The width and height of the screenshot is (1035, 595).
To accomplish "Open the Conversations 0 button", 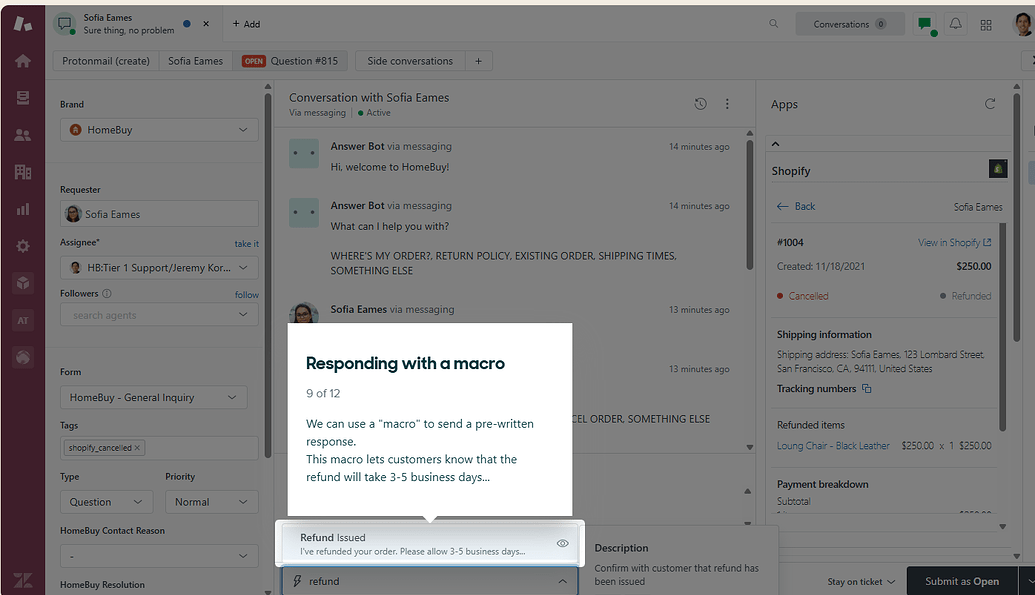I will point(850,24).
